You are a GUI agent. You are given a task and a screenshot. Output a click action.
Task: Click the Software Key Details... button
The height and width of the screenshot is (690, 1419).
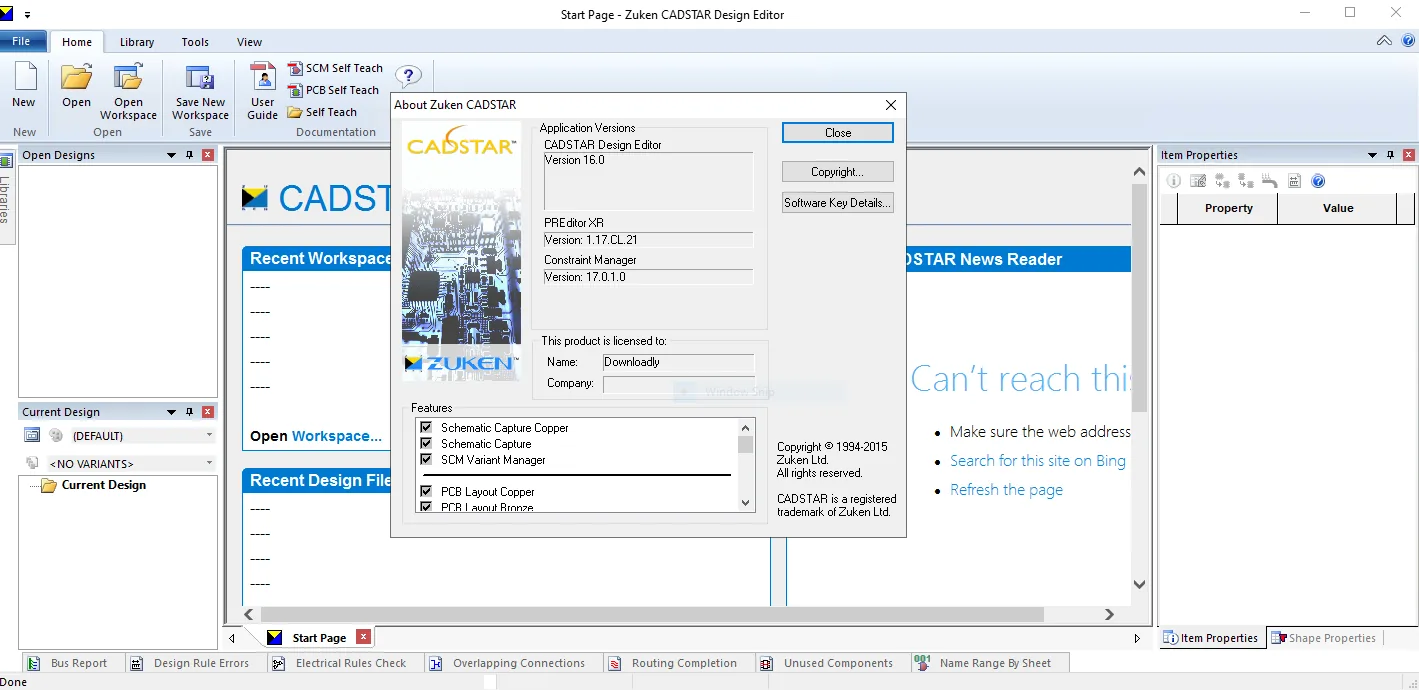pos(838,202)
